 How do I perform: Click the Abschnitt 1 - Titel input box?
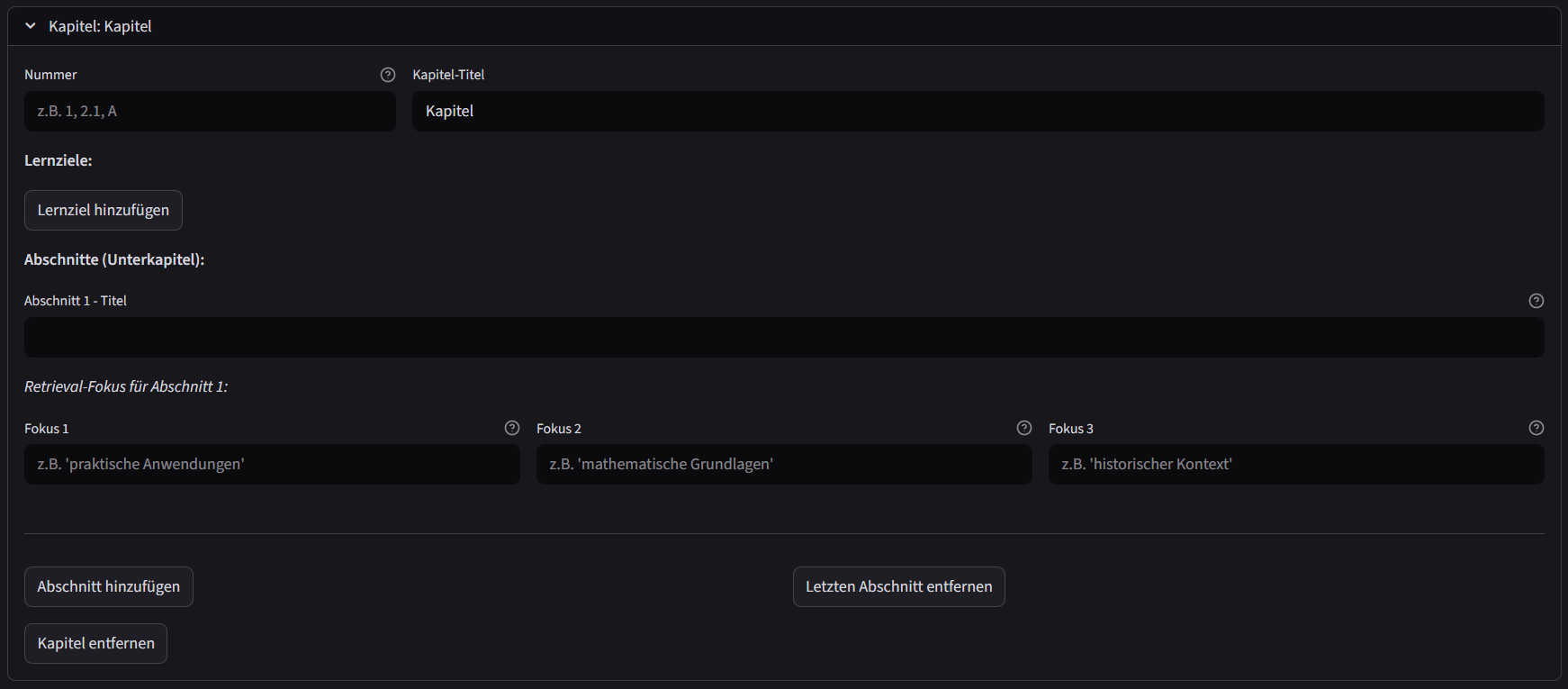tap(783, 337)
